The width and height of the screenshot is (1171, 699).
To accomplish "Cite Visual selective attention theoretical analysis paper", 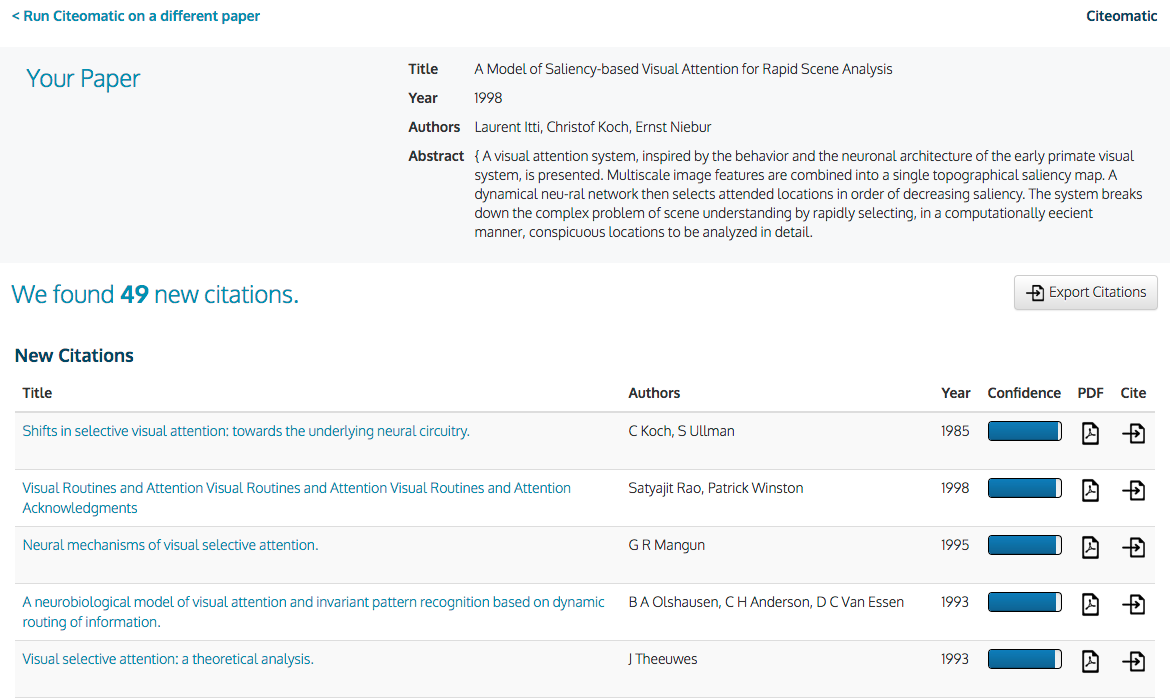I will [x=1133, y=661].
